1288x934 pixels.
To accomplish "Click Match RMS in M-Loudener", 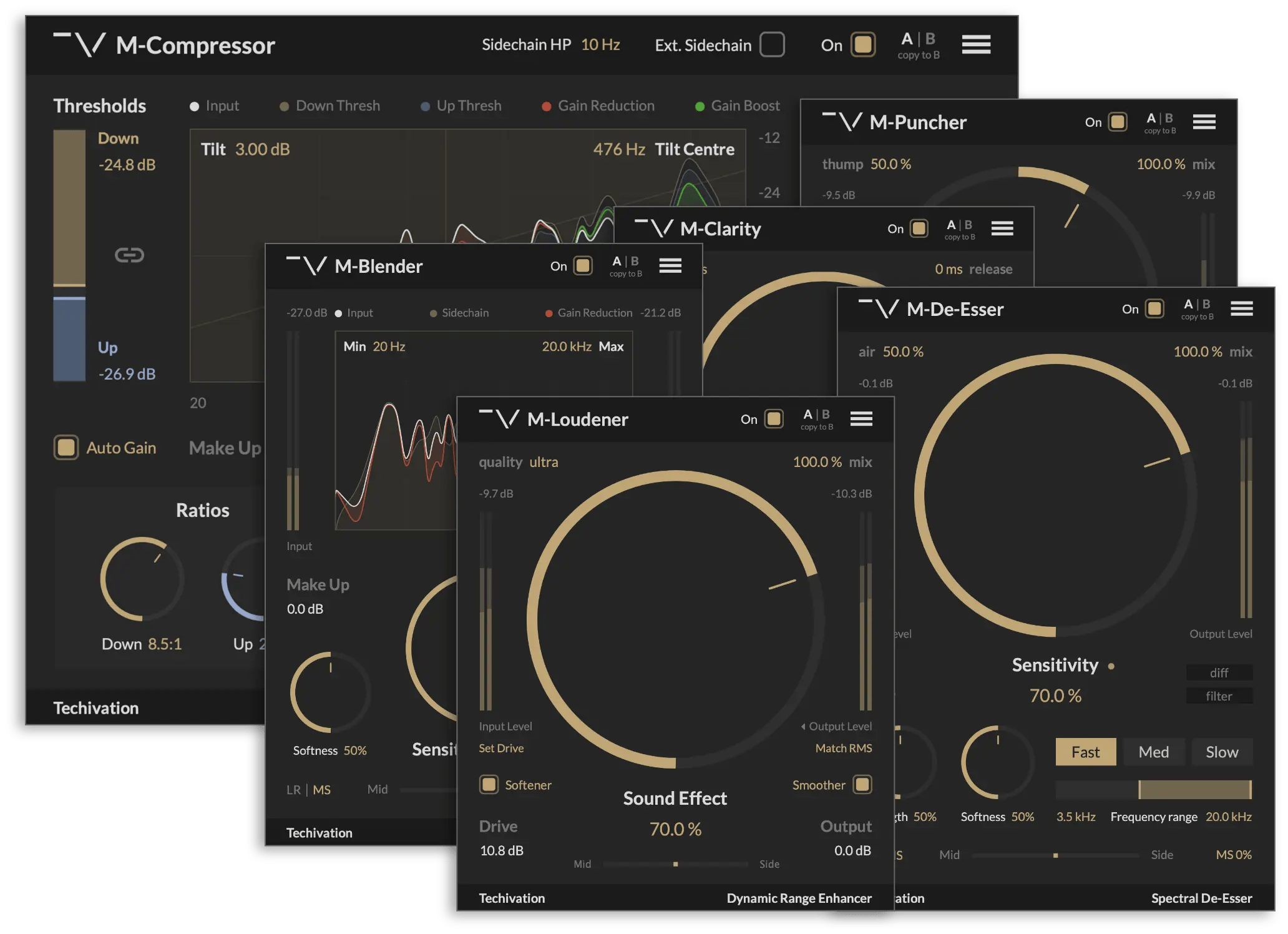I will tap(844, 748).
